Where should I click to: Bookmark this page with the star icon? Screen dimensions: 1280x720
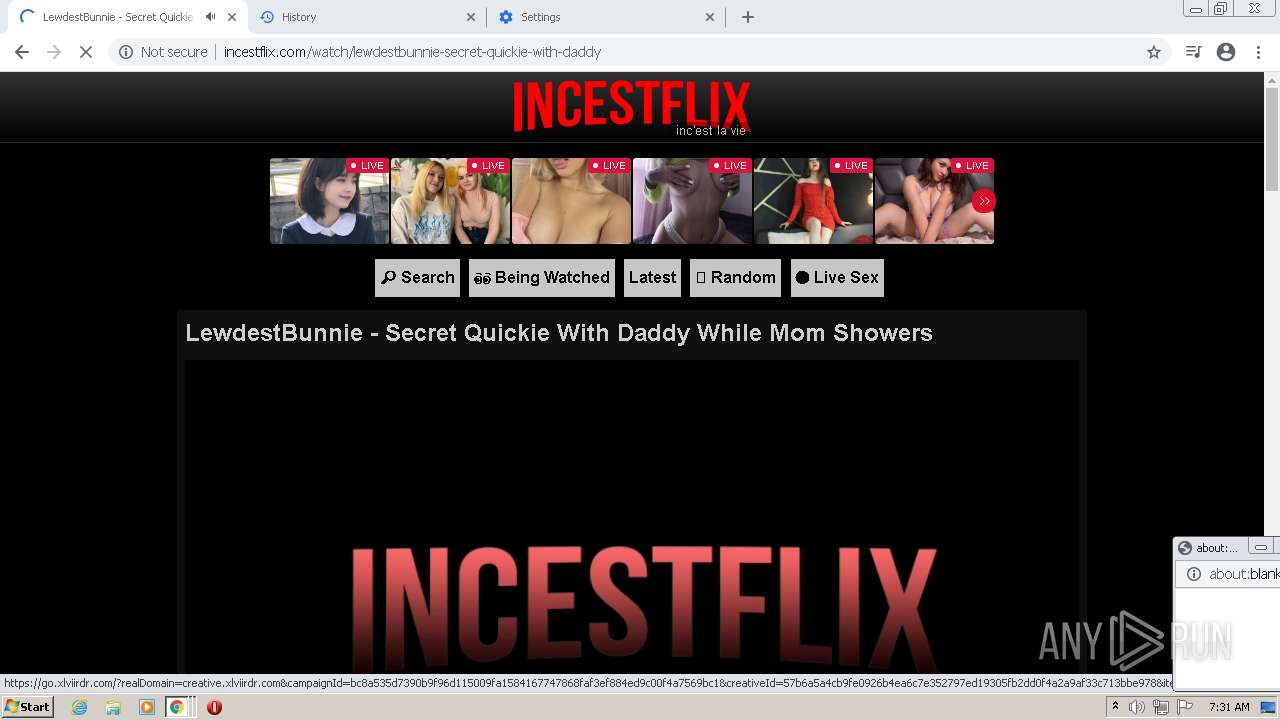(1154, 52)
